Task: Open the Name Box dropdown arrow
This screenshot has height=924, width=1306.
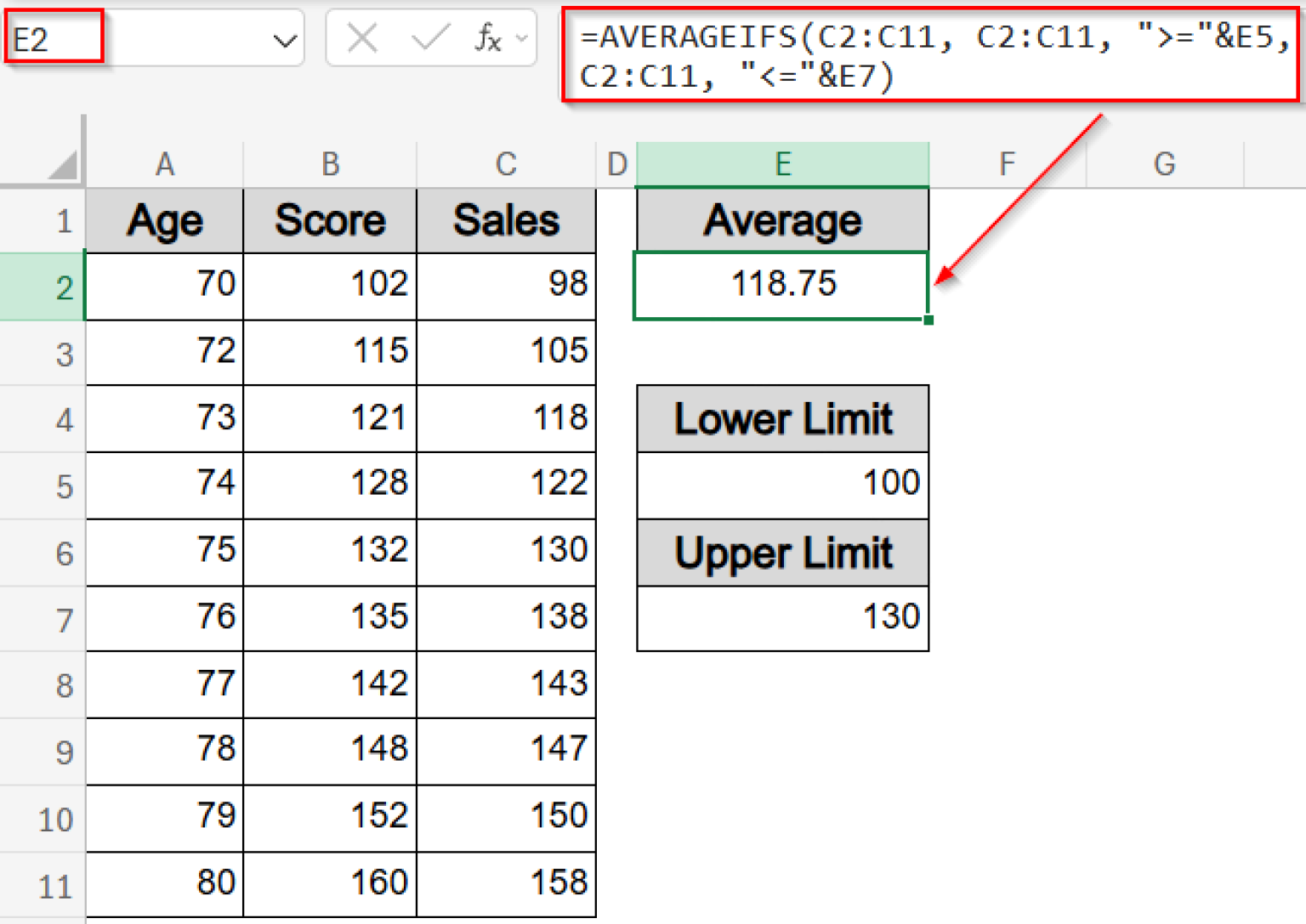Action: pos(285,37)
